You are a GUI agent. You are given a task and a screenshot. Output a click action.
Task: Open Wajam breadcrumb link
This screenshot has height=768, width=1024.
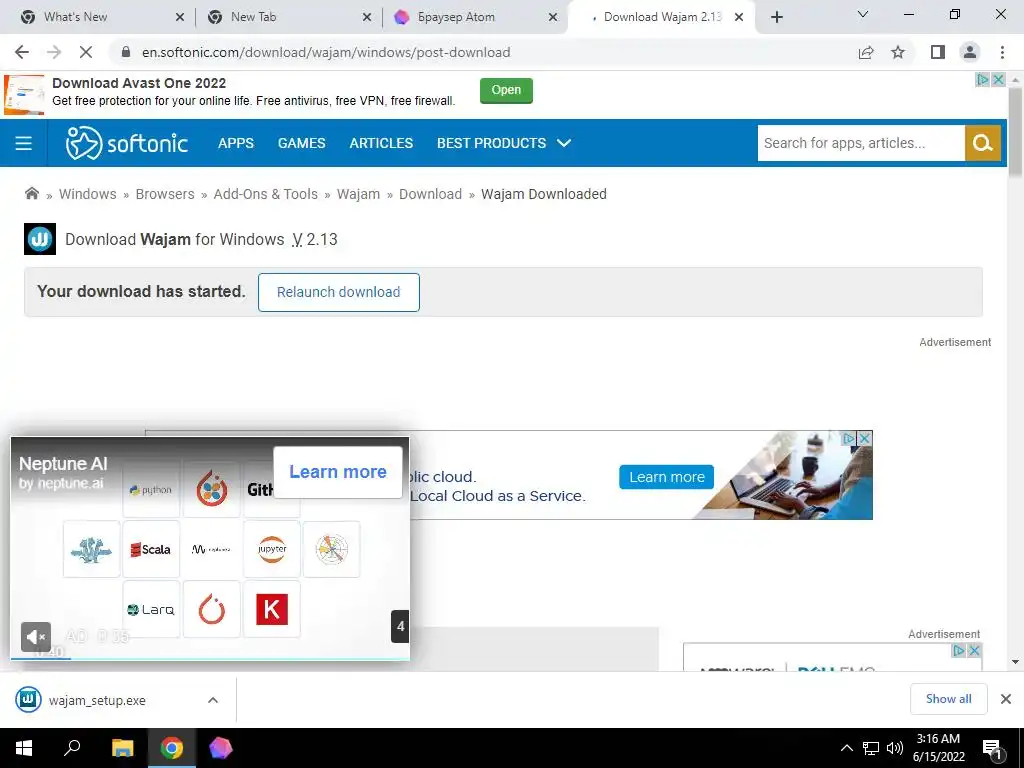[358, 194]
